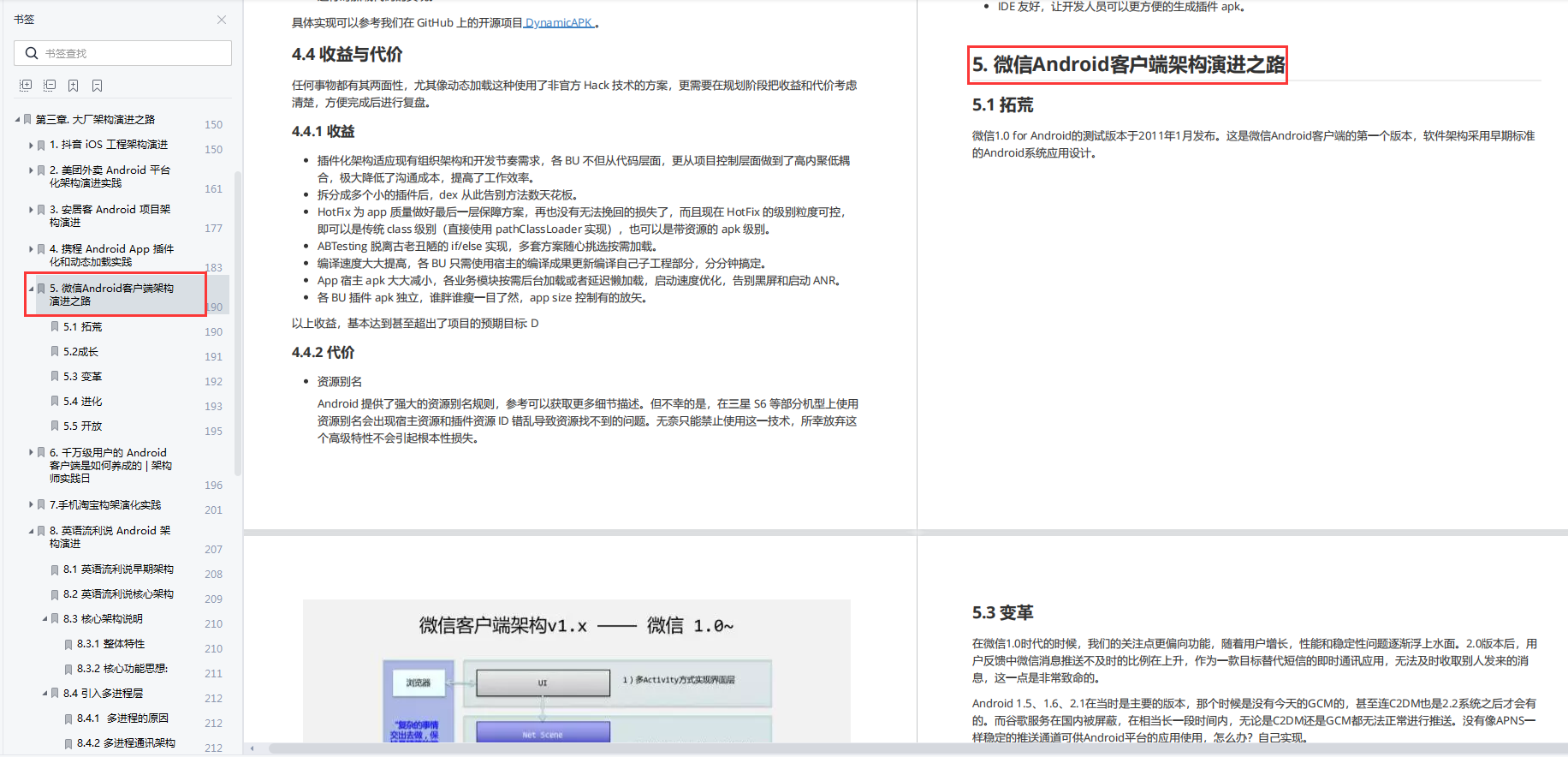Image resolution: width=1568 pixels, height=757 pixels.
Task: Click the 微信客户端架构v1.x diagram image
Action: click(x=577, y=671)
